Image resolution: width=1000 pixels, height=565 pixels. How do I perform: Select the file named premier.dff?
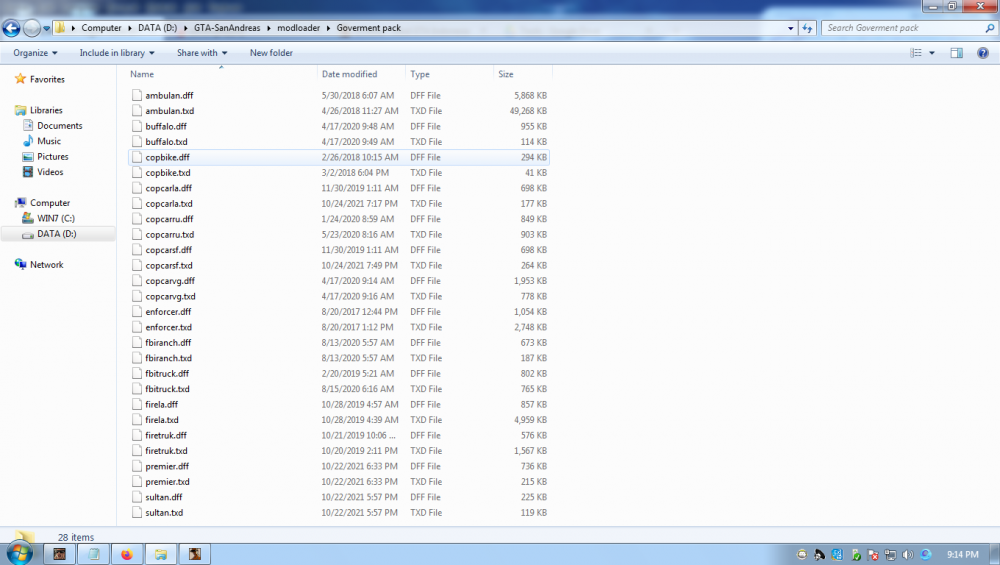tap(167, 466)
